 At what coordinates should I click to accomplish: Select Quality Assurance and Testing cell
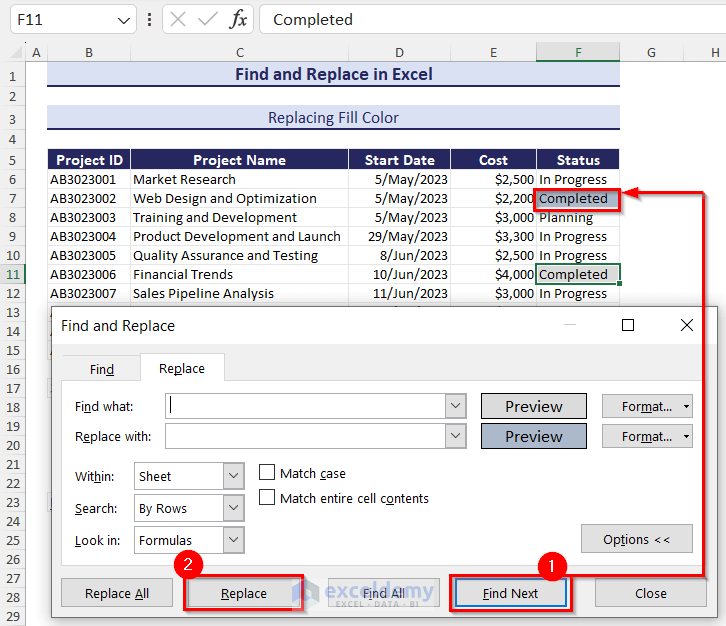point(239,255)
